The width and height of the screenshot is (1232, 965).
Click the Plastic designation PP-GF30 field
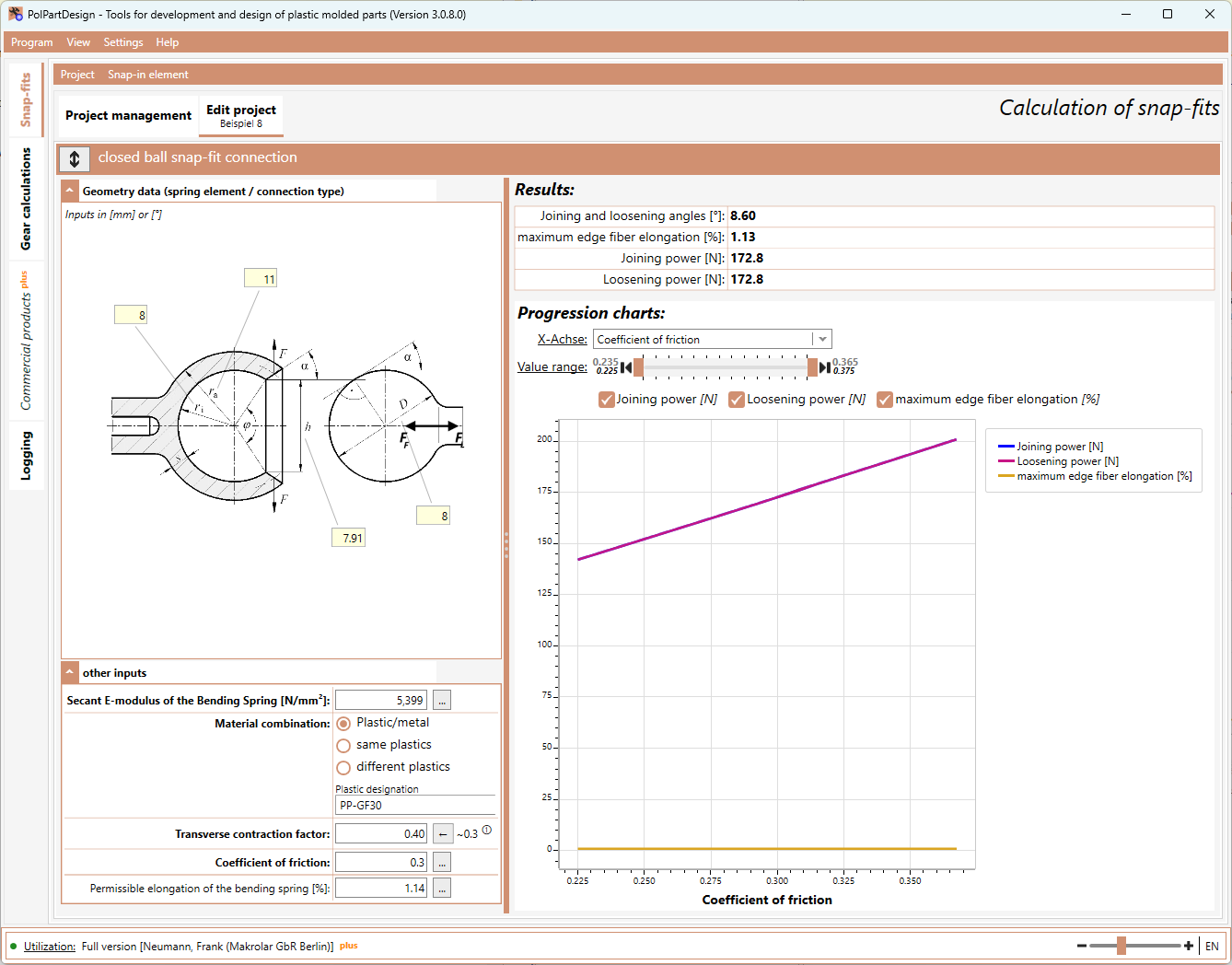click(x=415, y=805)
